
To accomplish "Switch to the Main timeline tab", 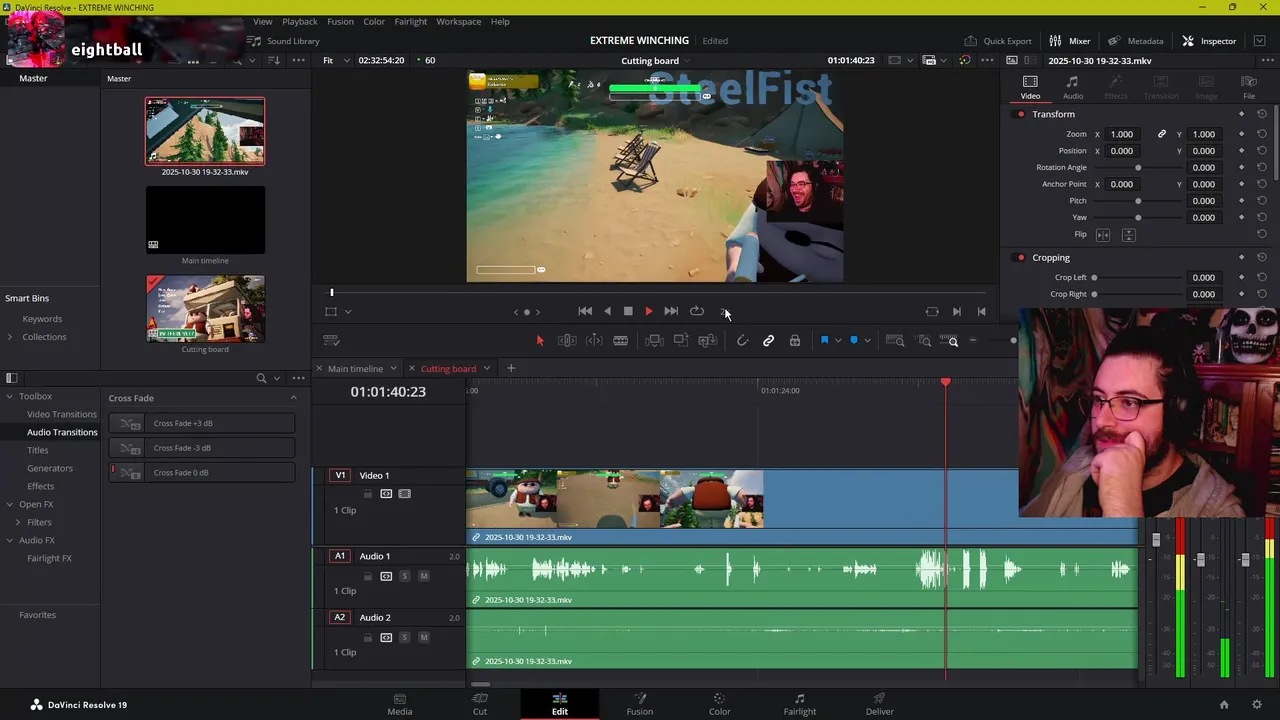I will pyautogui.click(x=355, y=369).
